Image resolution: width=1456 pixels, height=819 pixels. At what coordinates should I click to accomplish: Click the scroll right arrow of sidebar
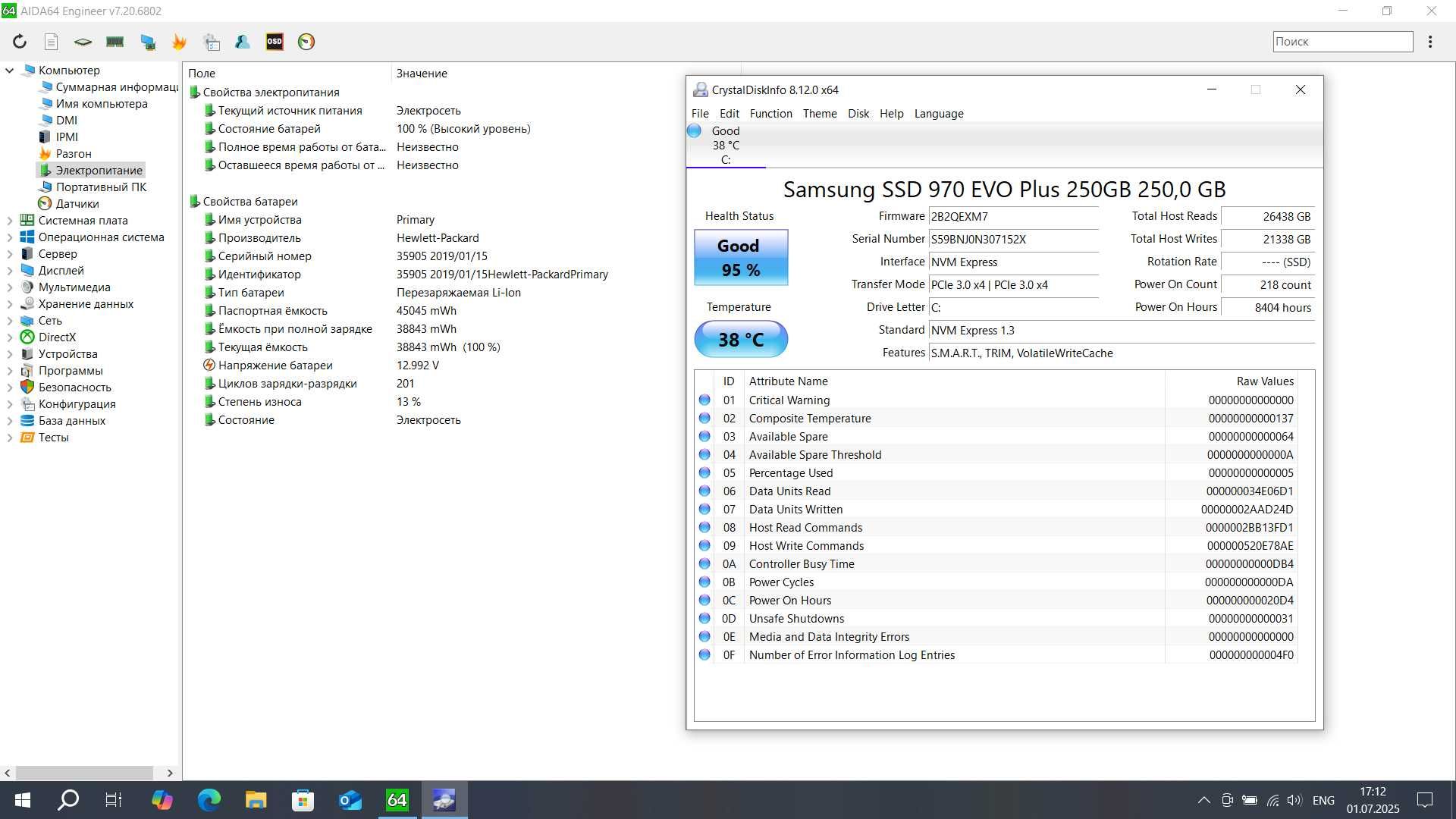coord(170,773)
